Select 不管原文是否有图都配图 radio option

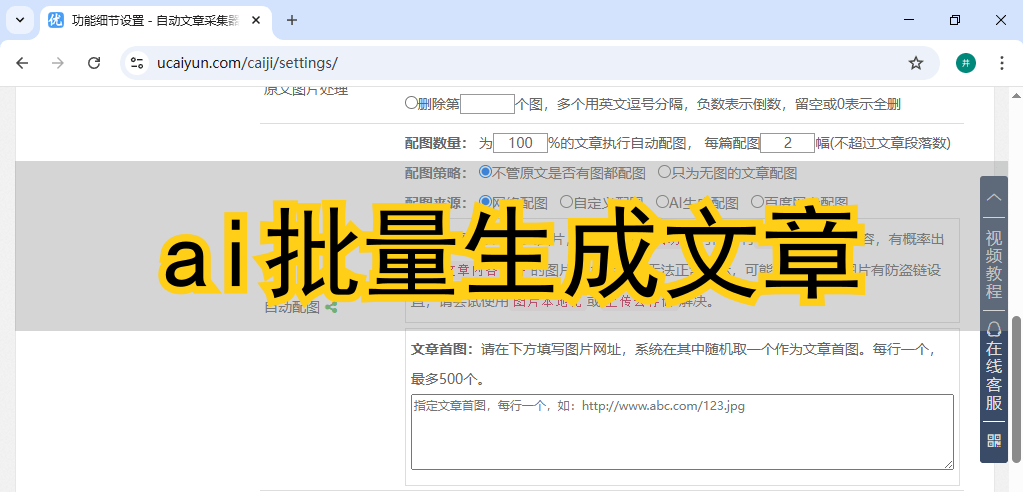486,172
